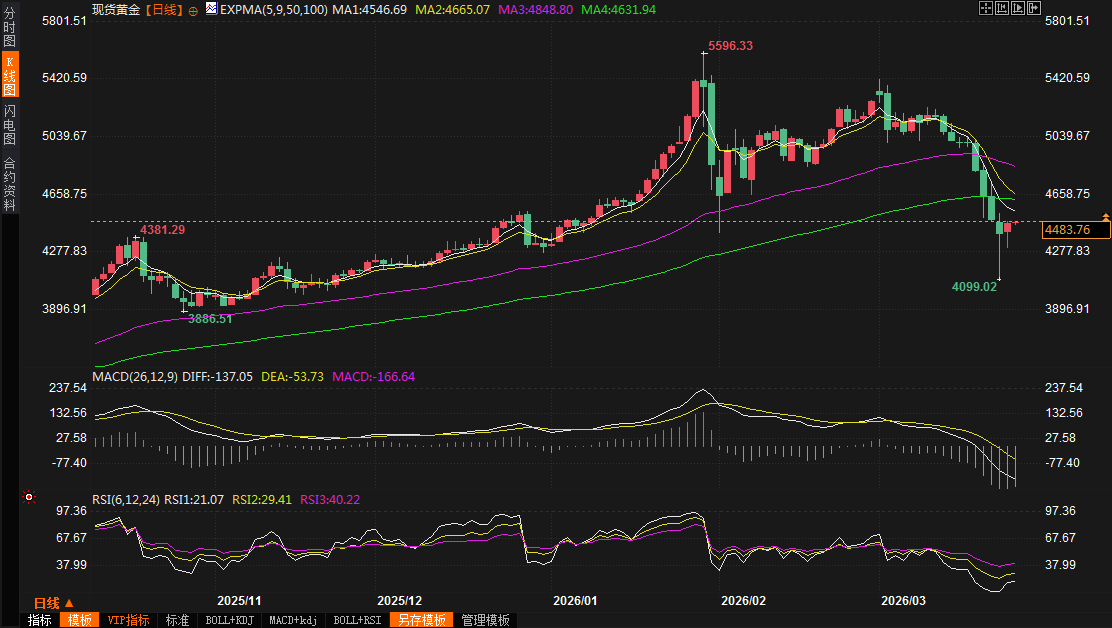This screenshot has height=628, width=1112.
Task: Click the crosshair cursor icon at top right
Action: [985, 8]
